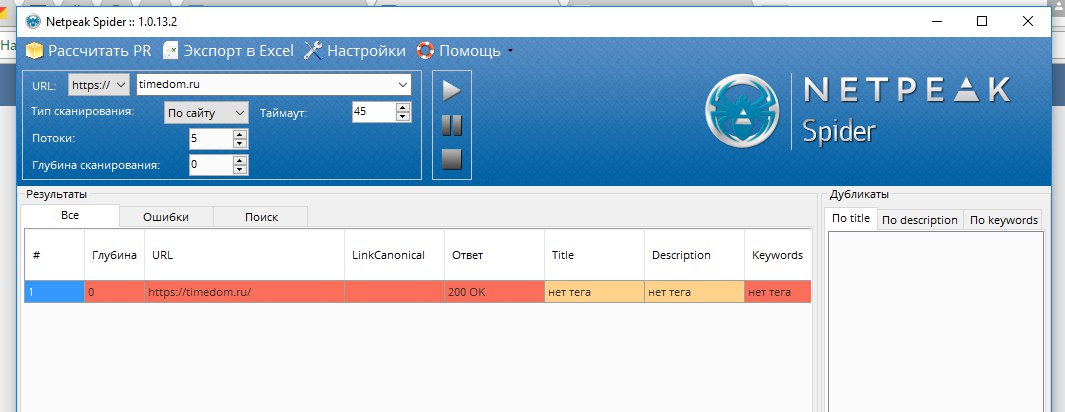
Task: Sort by the Глубина column header
Action: tap(114, 255)
